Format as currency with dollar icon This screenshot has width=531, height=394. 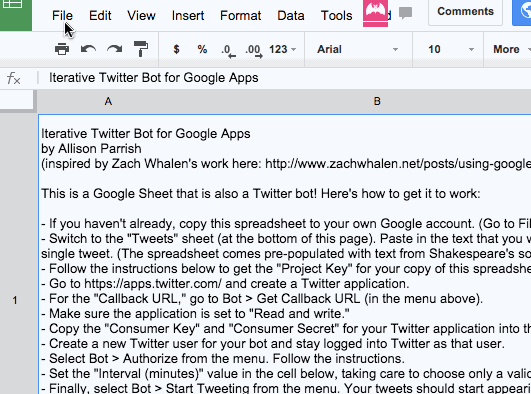(176, 49)
